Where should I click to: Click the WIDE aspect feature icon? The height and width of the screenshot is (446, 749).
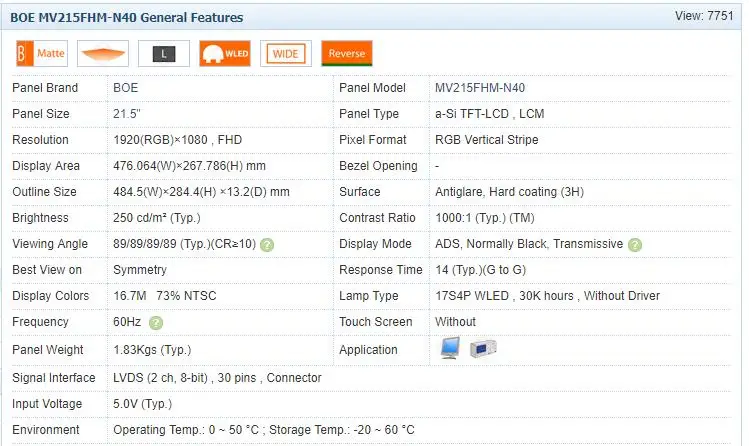[286, 53]
